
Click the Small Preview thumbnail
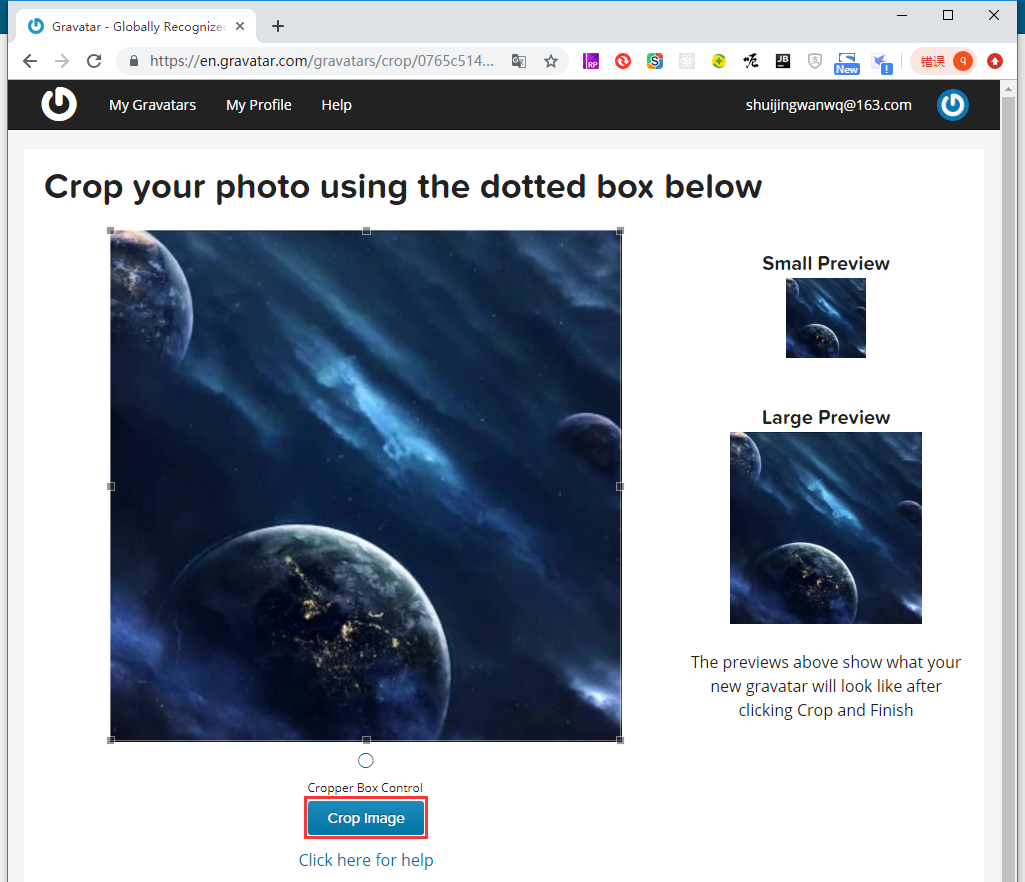point(825,318)
